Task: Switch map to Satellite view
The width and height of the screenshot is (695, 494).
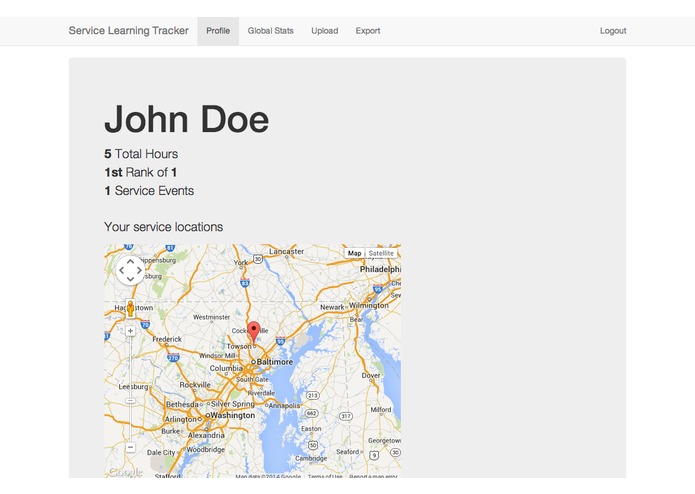Action: tap(381, 253)
